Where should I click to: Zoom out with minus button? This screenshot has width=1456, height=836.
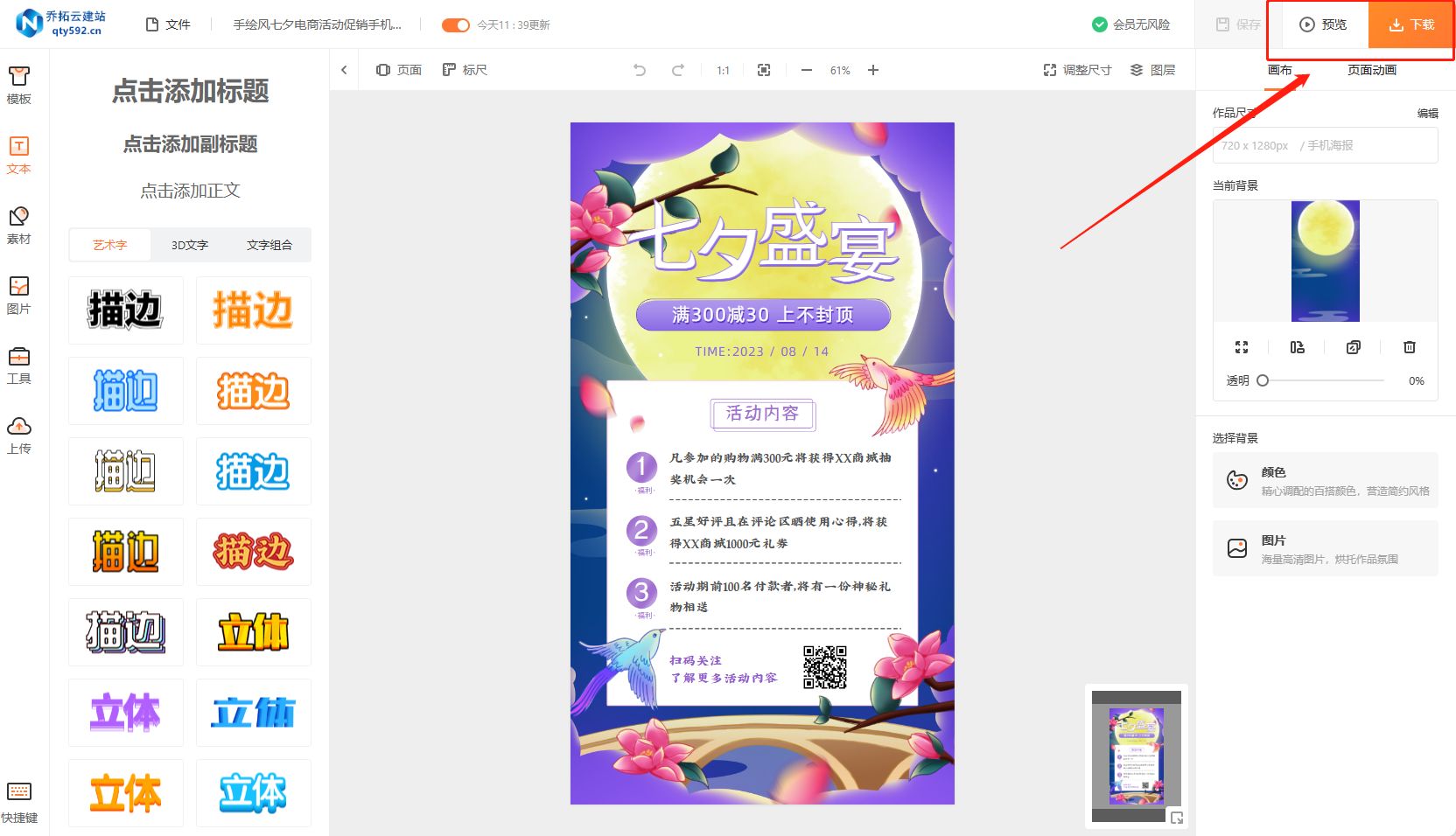click(x=807, y=70)
